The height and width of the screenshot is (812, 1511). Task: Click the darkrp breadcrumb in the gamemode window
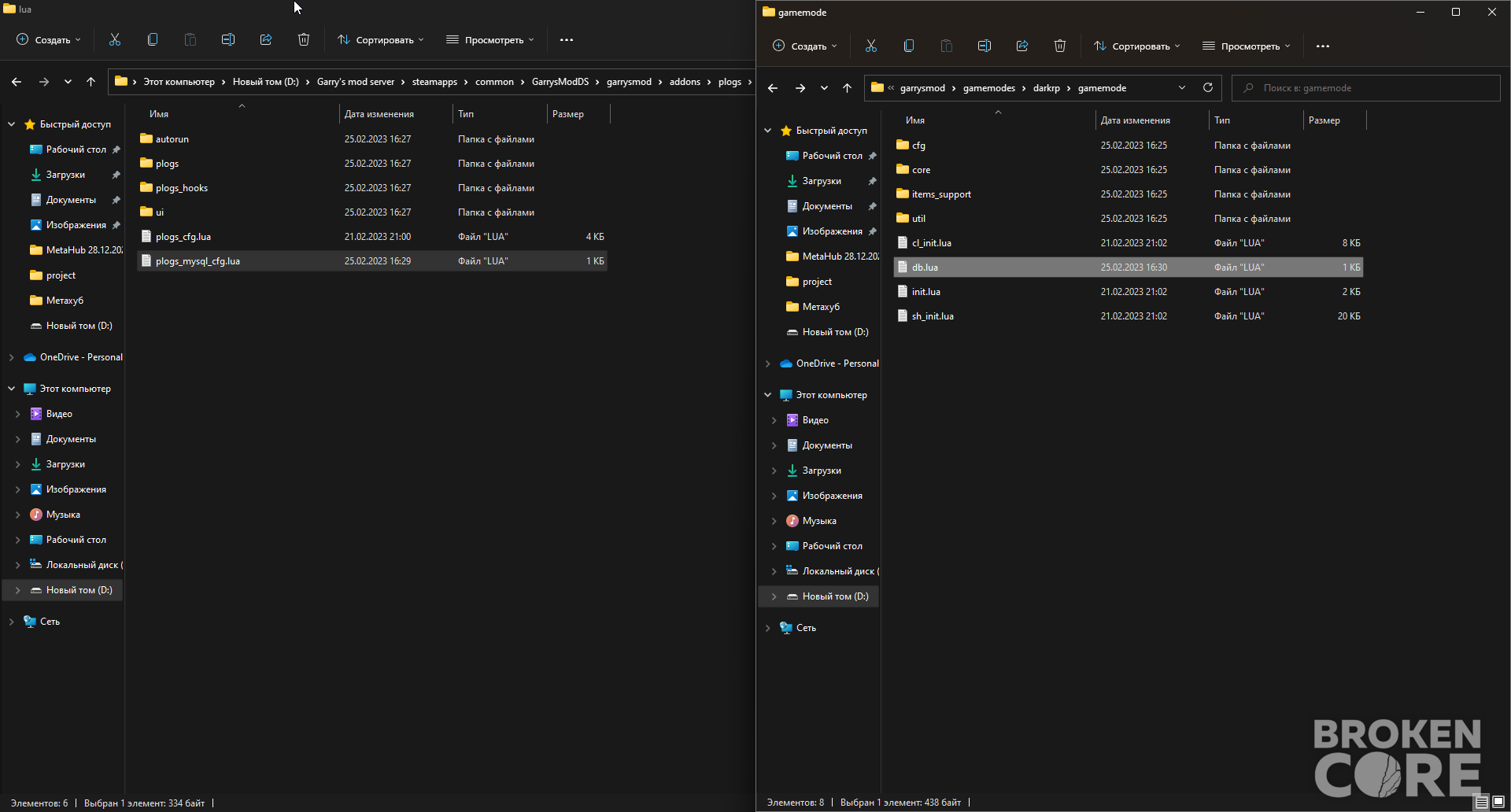point(1046,87)
